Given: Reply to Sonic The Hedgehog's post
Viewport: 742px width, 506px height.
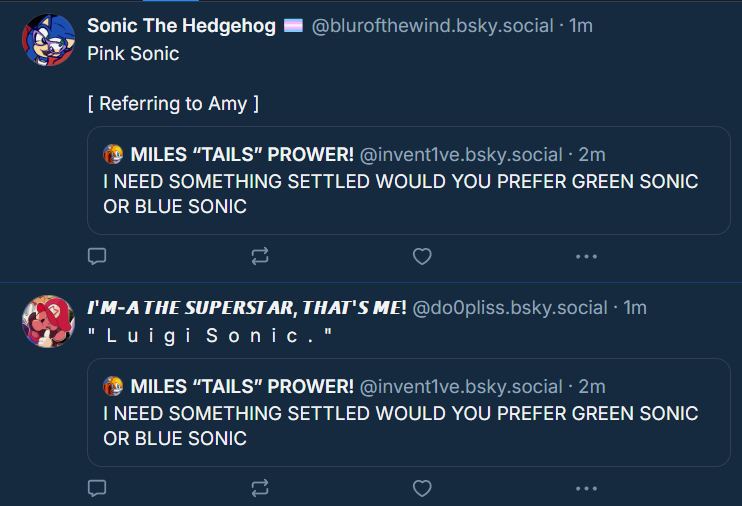Looking at the screenshot, I should [97, 257].
